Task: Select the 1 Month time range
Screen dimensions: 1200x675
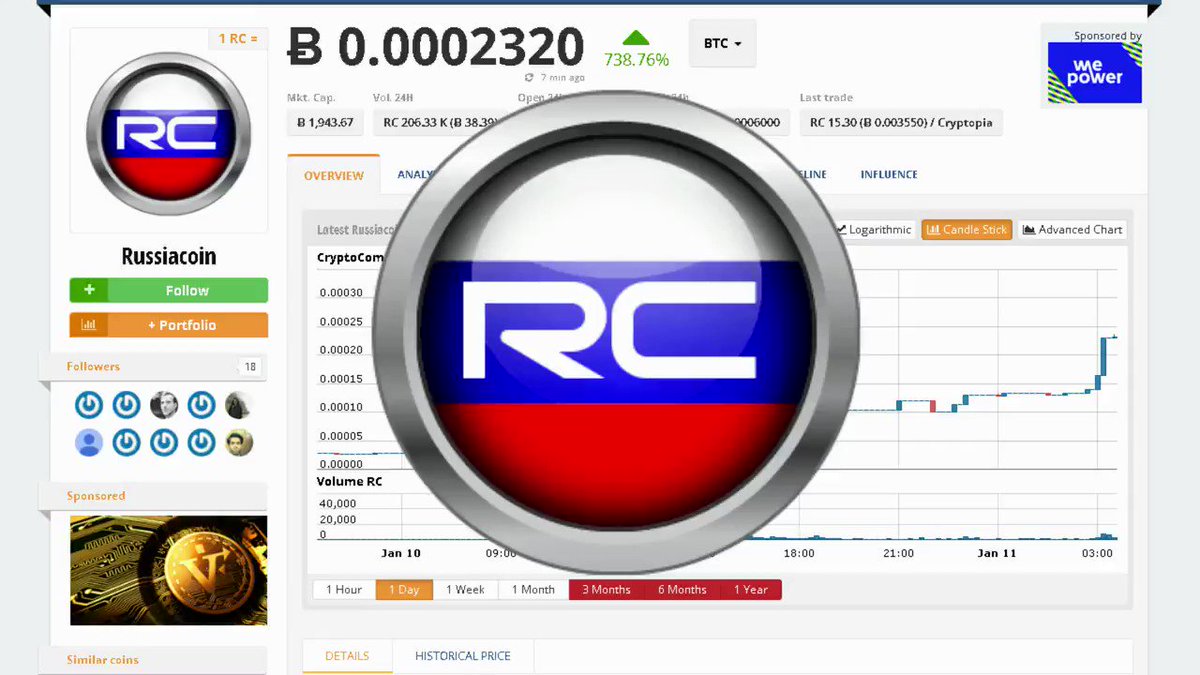Action: pyautogui.click(x=533, y=589)
